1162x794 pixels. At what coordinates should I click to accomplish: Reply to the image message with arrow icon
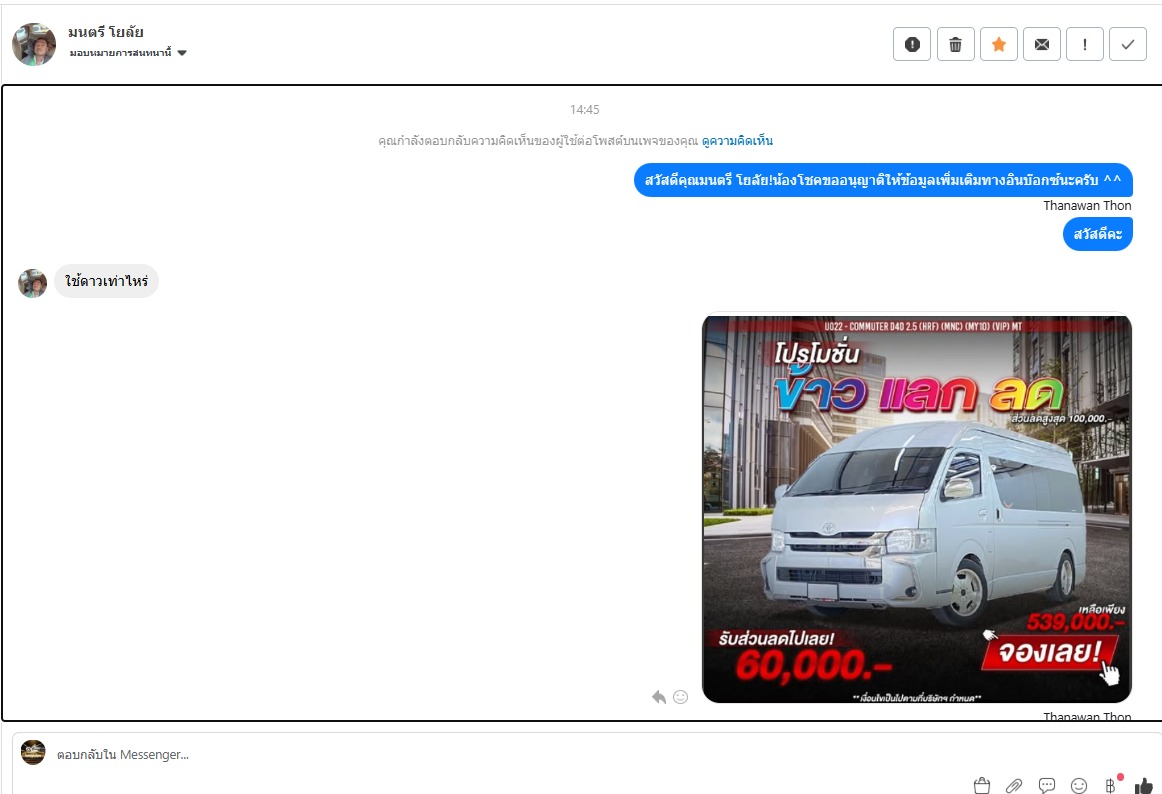click(x=658, y=697)
